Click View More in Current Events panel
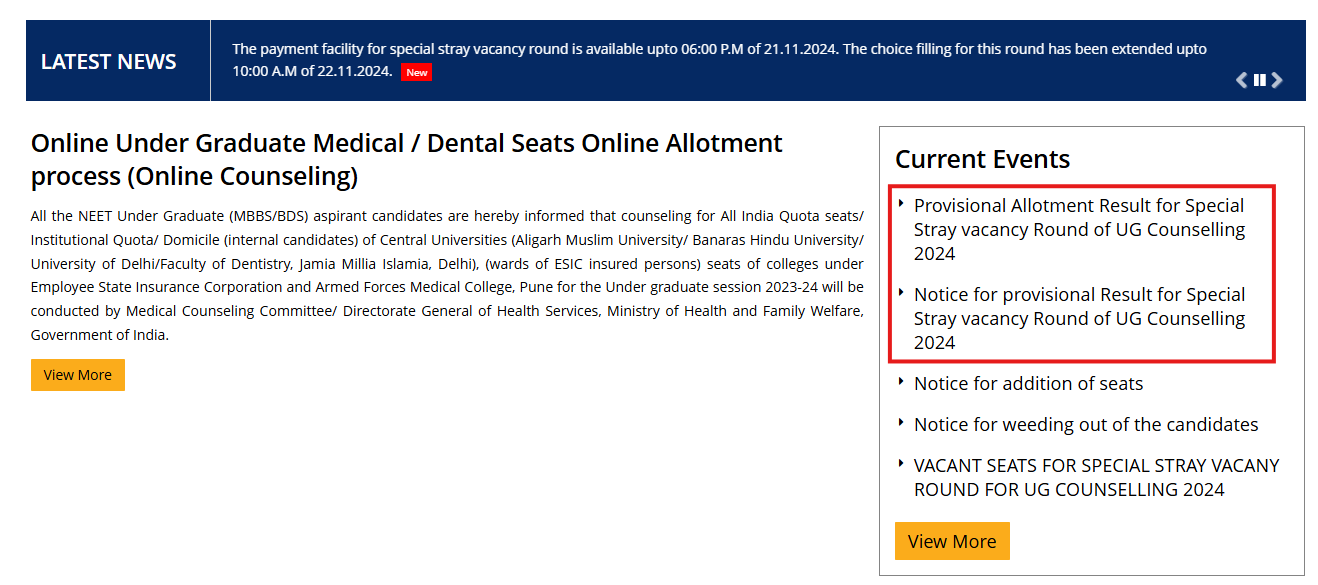The image size is (1318, 585). [952, 540]
